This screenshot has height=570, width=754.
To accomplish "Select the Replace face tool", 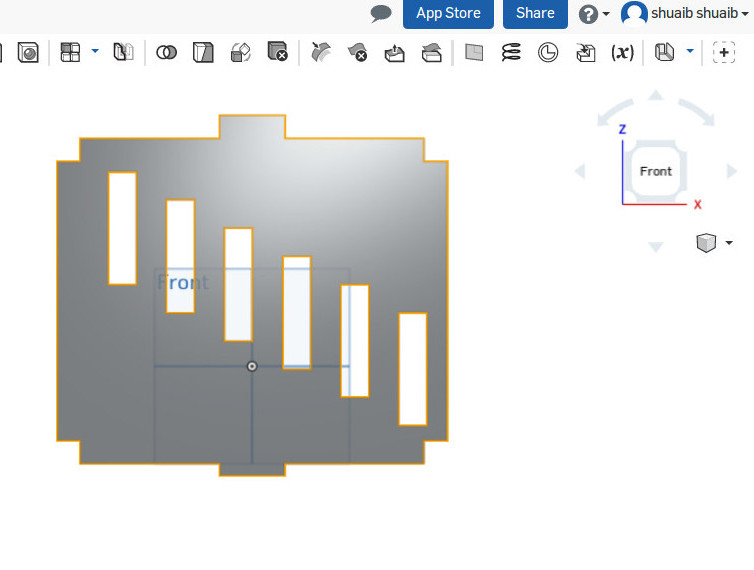I will 432,53.
